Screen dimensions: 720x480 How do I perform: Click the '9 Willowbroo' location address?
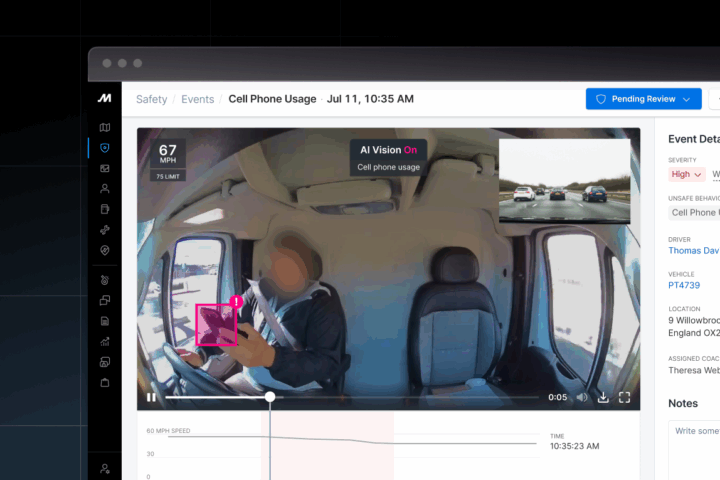694,327
